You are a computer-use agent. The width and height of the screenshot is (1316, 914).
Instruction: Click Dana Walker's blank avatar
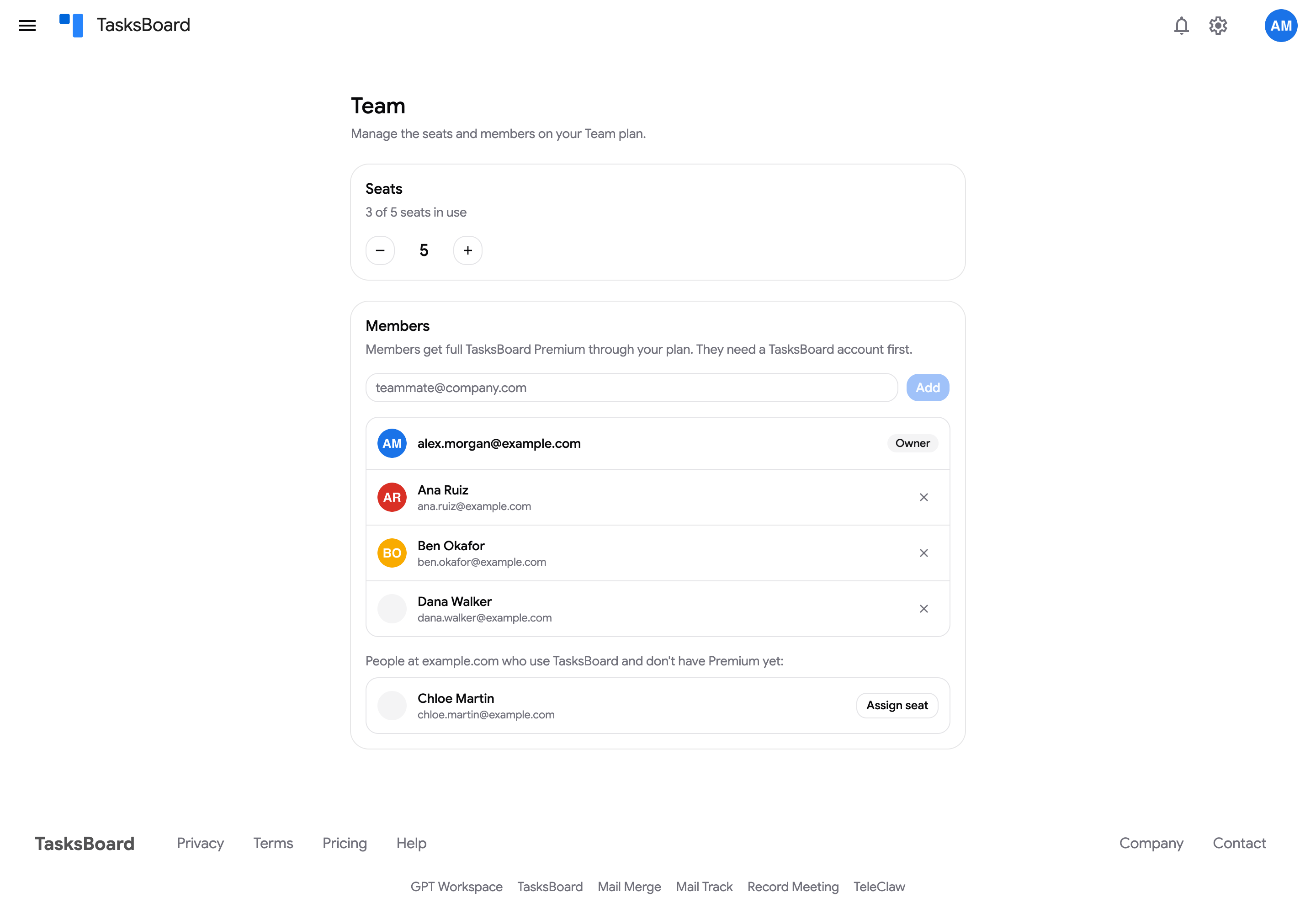click(x=392, y=609)
